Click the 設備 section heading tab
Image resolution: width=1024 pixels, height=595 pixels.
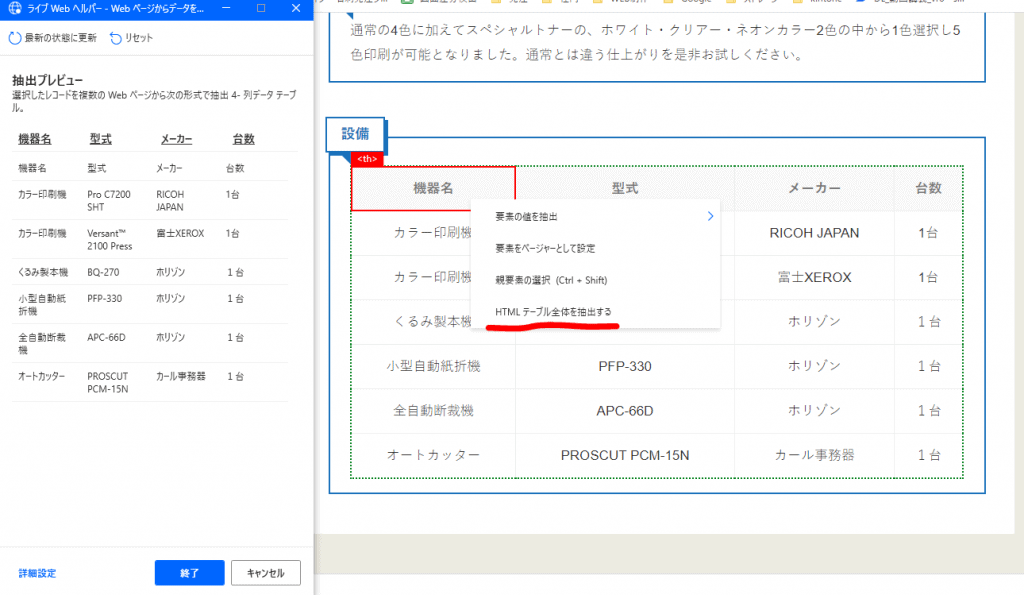tap(355, 133)
